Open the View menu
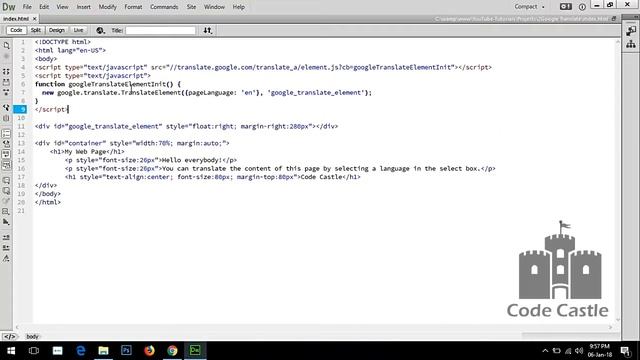 coord(62,7)
